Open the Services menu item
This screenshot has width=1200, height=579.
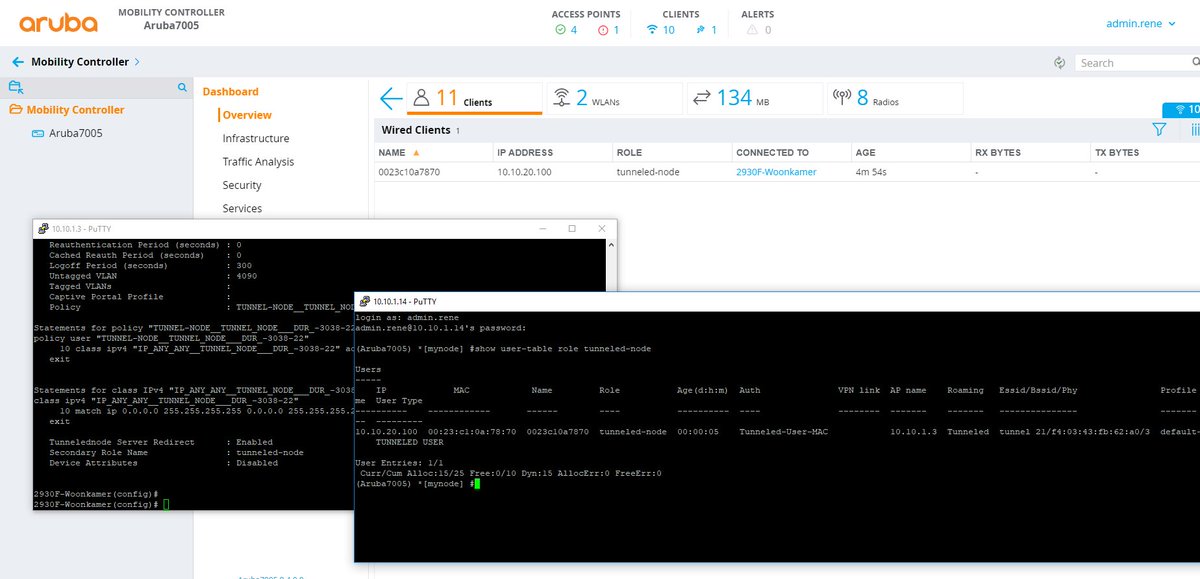[x=242, y=208]
